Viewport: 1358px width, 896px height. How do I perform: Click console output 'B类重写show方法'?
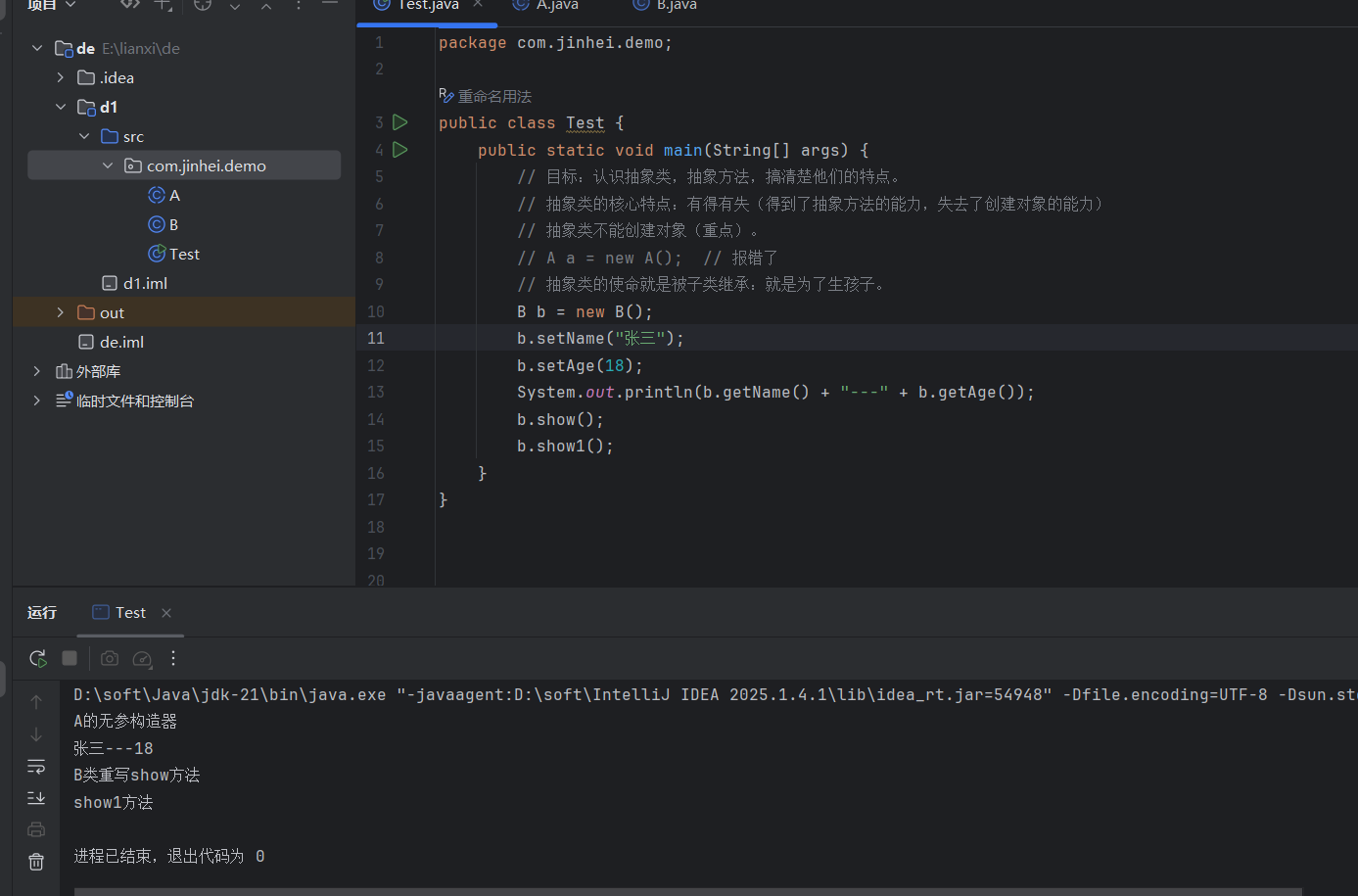tap(137, 776)
